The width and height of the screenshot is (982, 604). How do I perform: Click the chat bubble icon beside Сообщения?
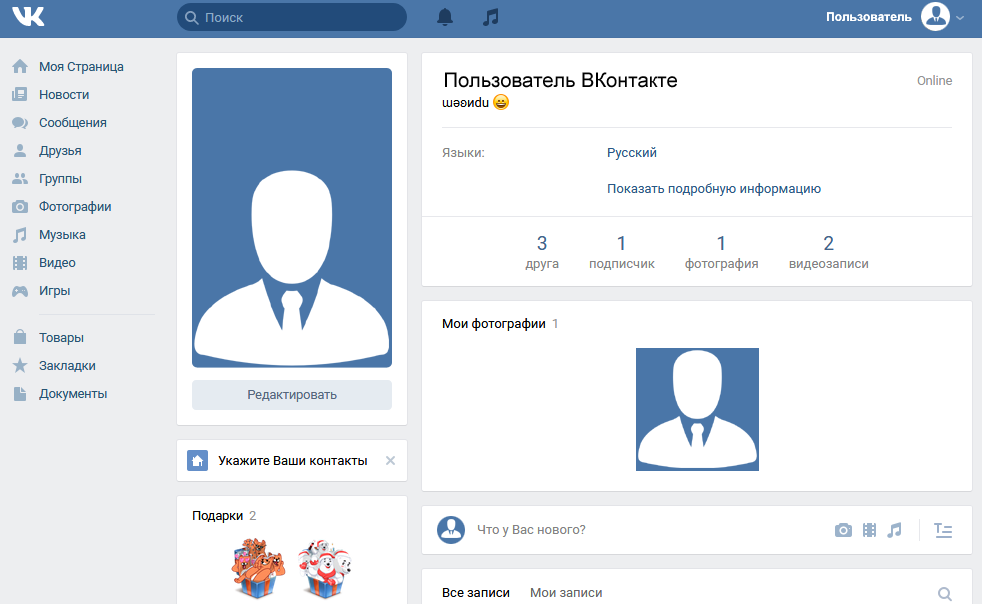pyautogui.click(x=20, y=123)
